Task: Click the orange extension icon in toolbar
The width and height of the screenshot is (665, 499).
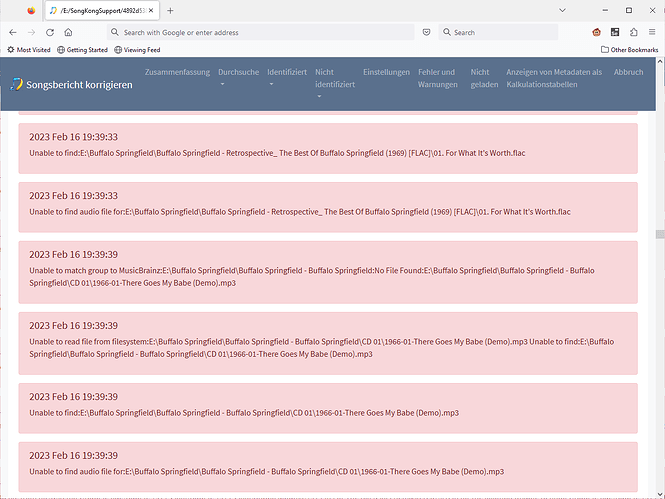Action: click(596, 32)
